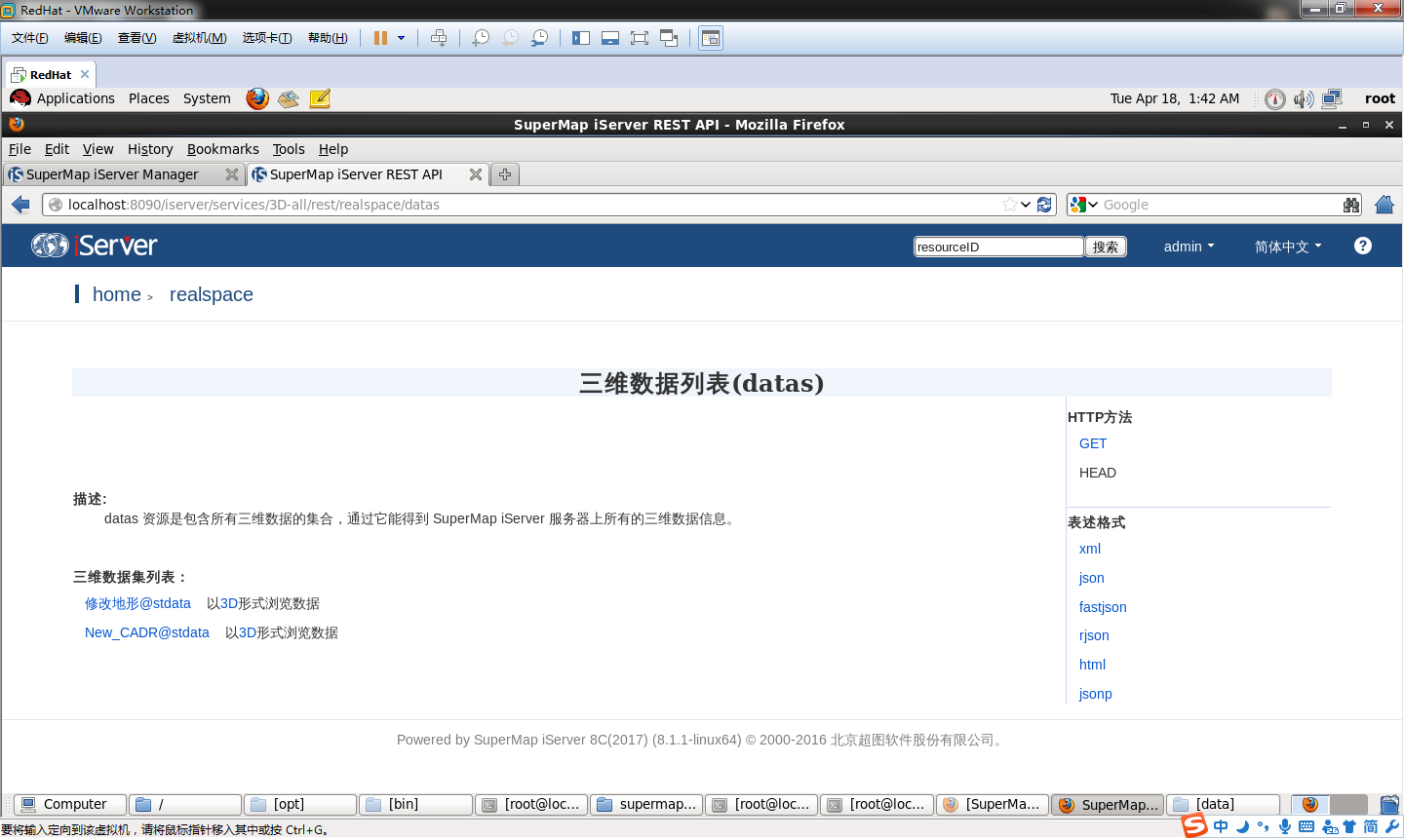Send Ctrl+Alt+Del to the virtual machine
This screenshot has width=1404, height=840.
439,38
